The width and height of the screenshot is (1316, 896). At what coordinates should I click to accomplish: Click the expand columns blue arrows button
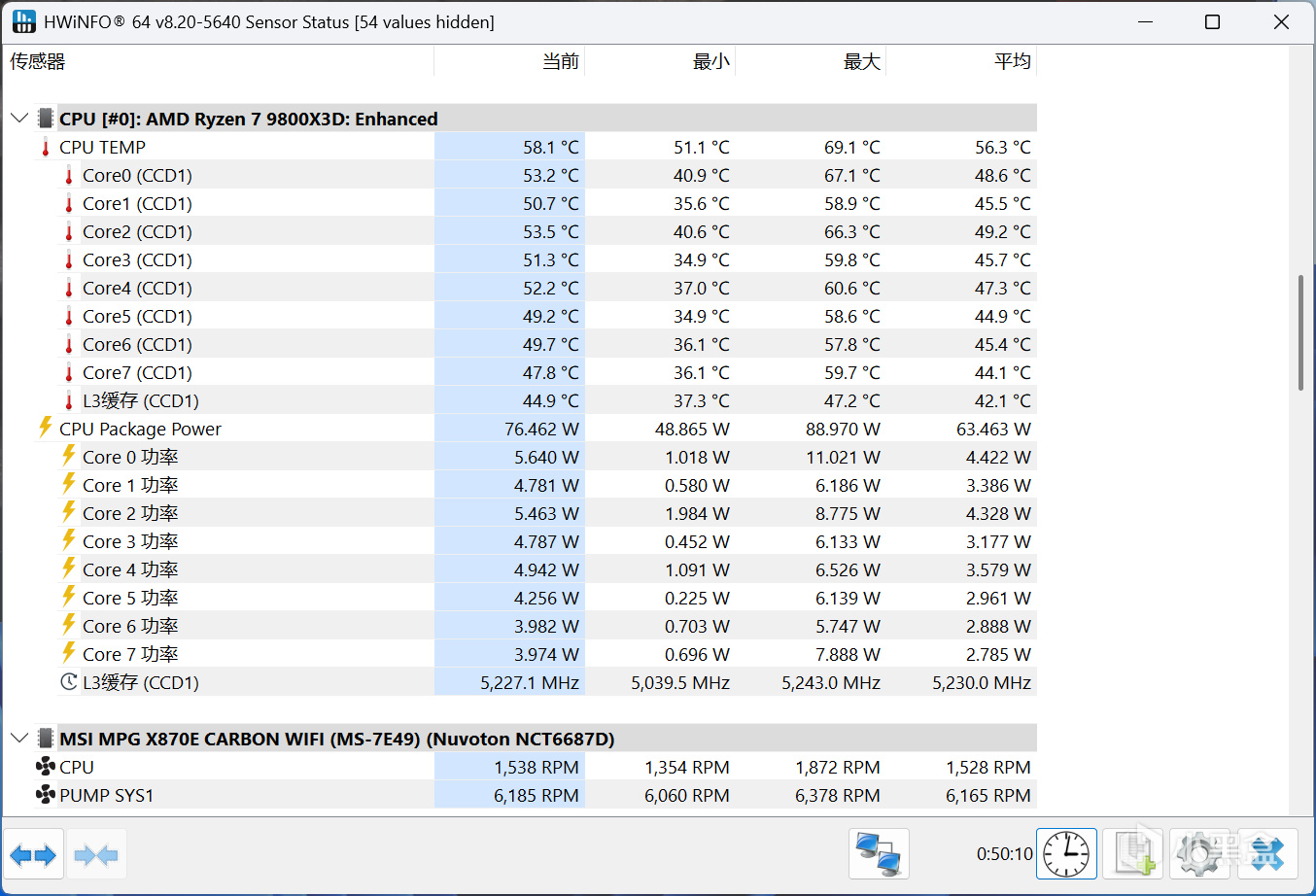(x=34, y=854)
